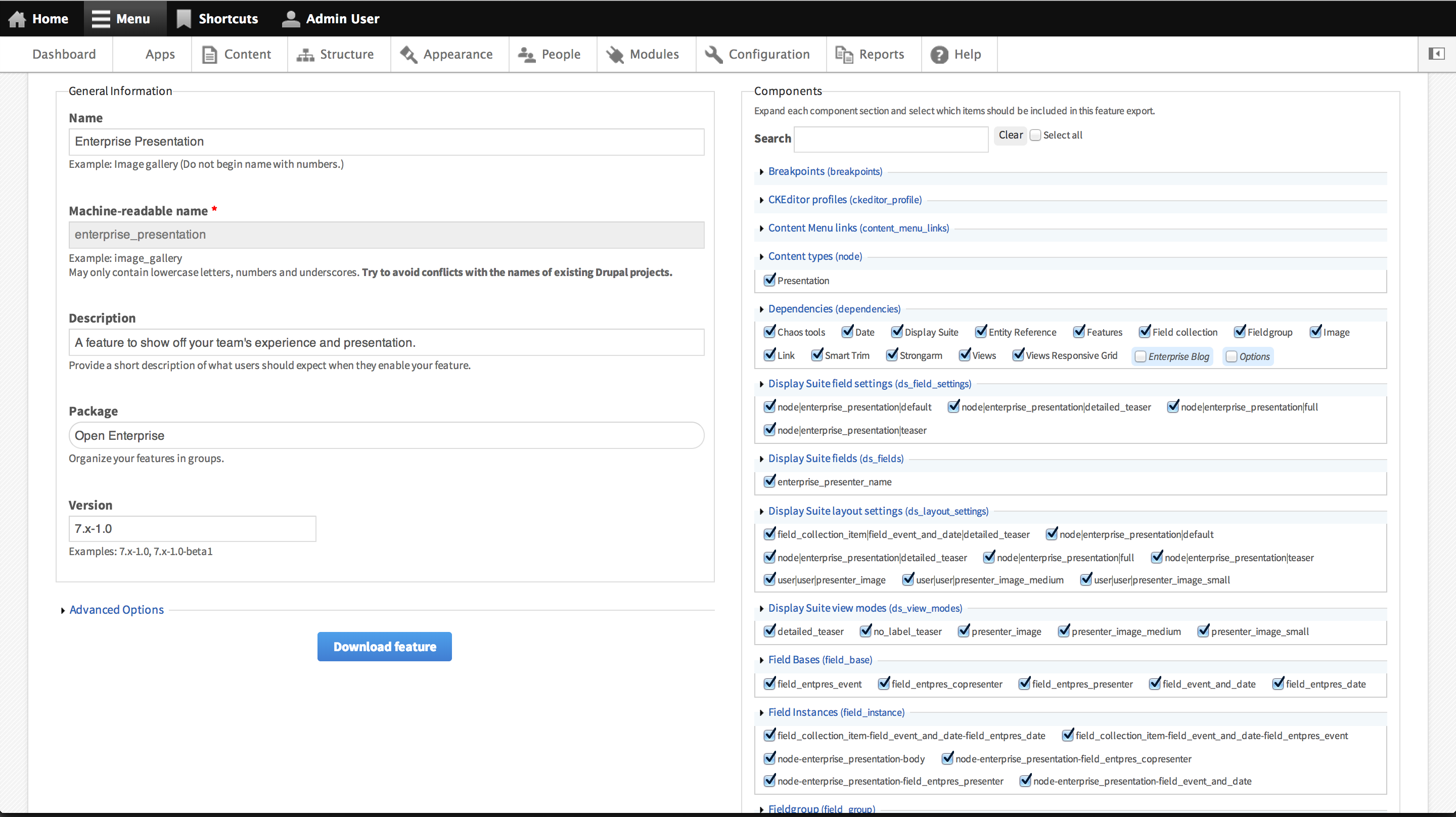Click the Structure navigation tab
The image size is (1456, 817).
pyautogui.click(x=347, y=54)
